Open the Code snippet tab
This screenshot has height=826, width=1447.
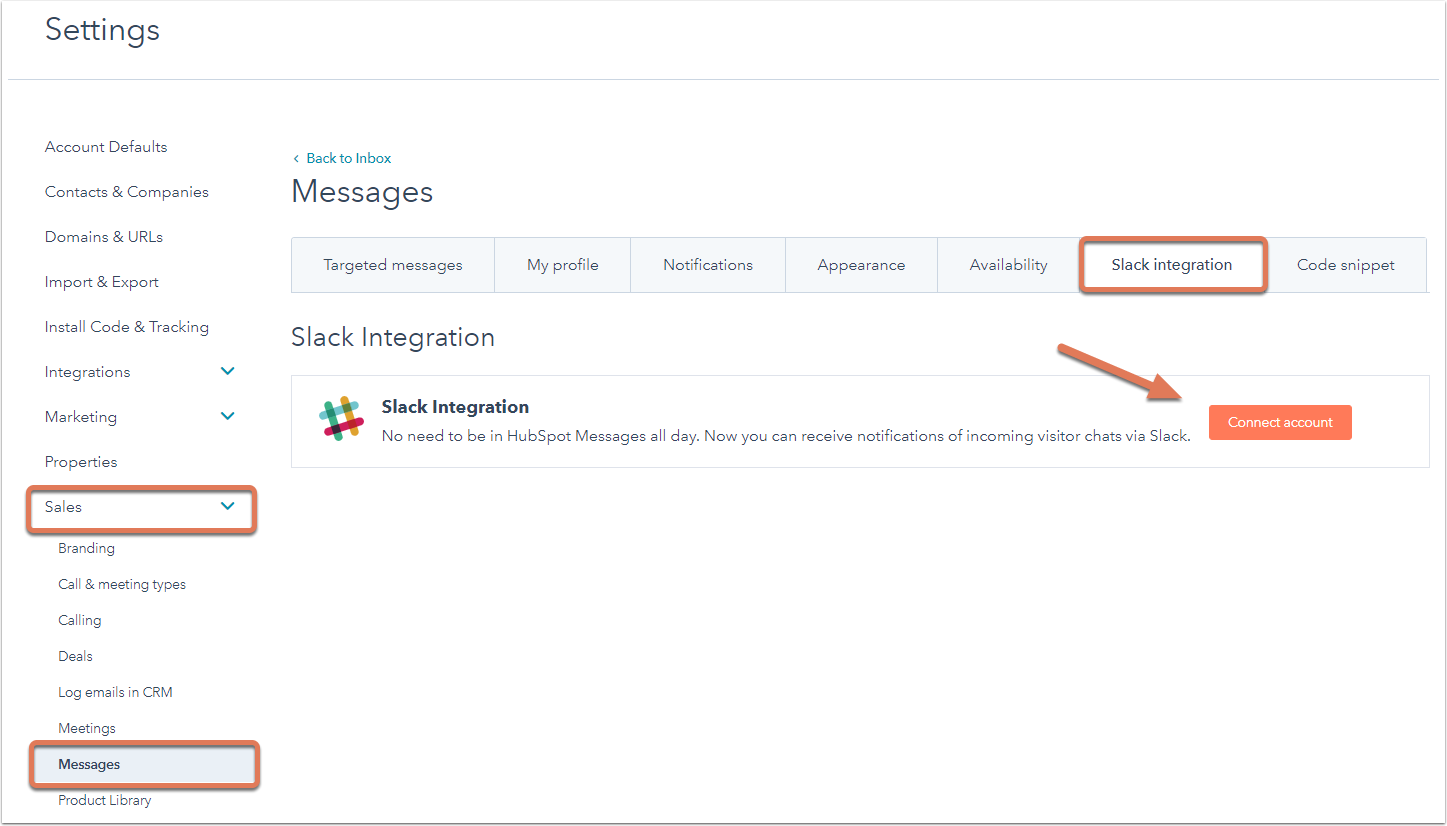1346,265
